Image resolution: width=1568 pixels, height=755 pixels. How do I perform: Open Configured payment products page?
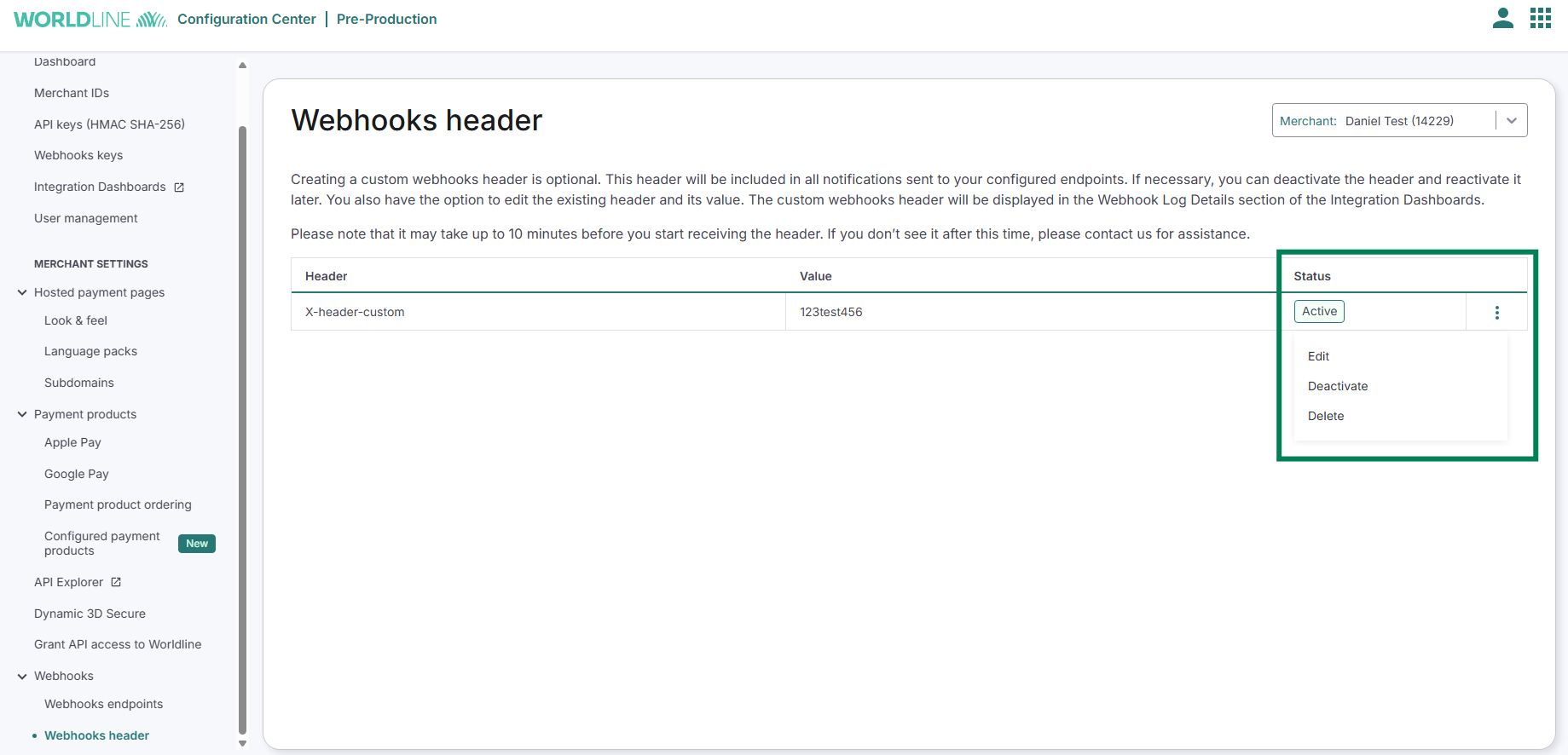tap(102, 543)
